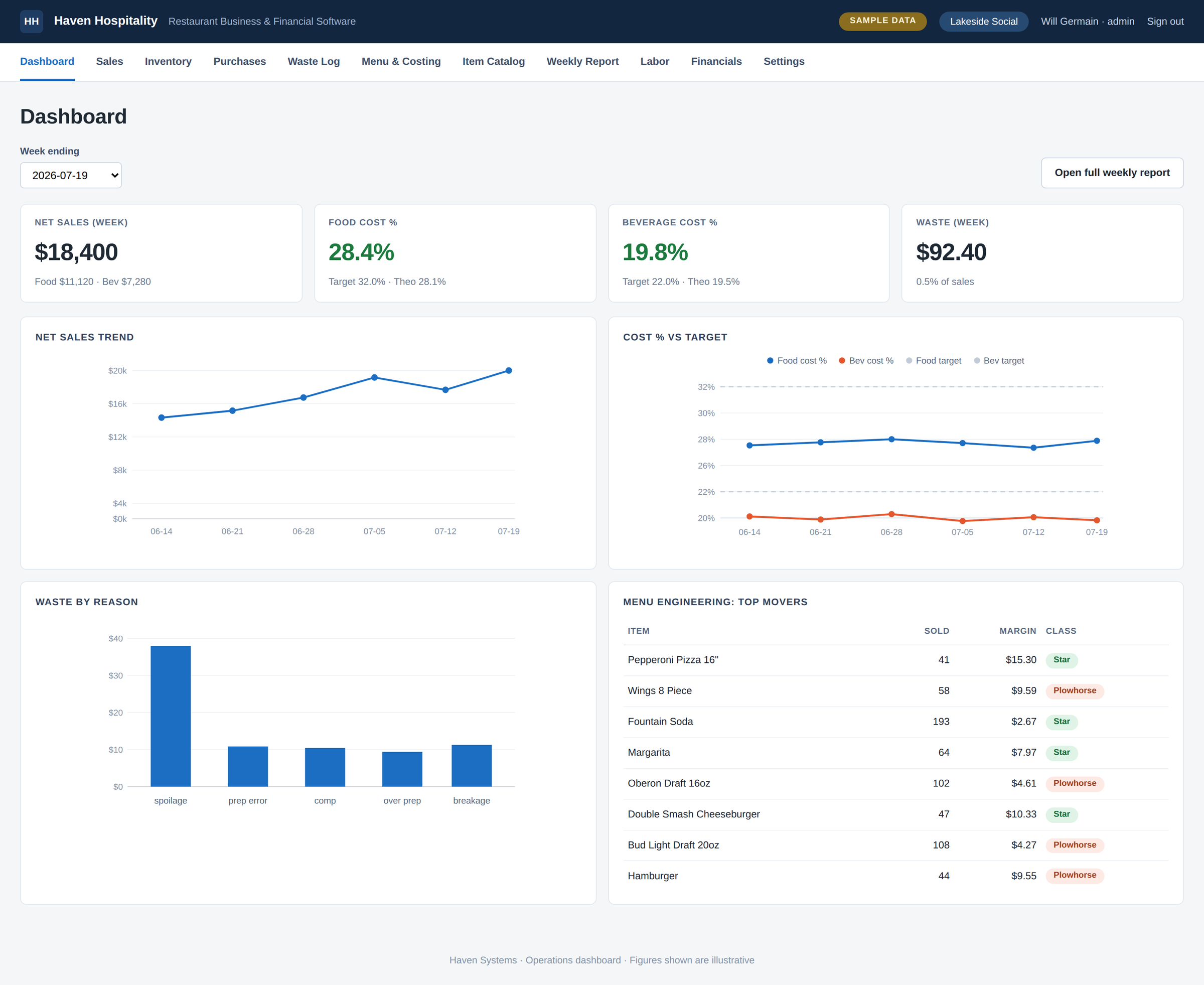Click the $15.30 margin value
Viewport: 1204px width, 985px height.
1021,660
